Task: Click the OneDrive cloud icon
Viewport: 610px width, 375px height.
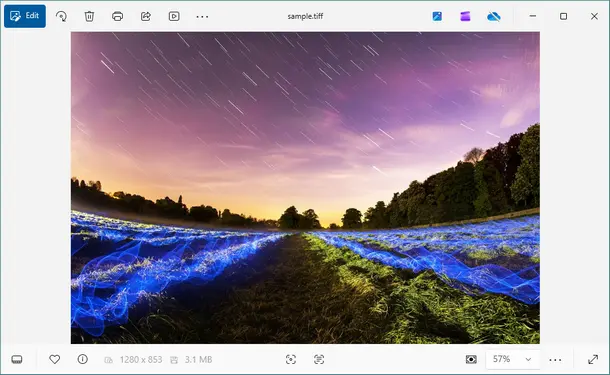Action: click(494, 16)
